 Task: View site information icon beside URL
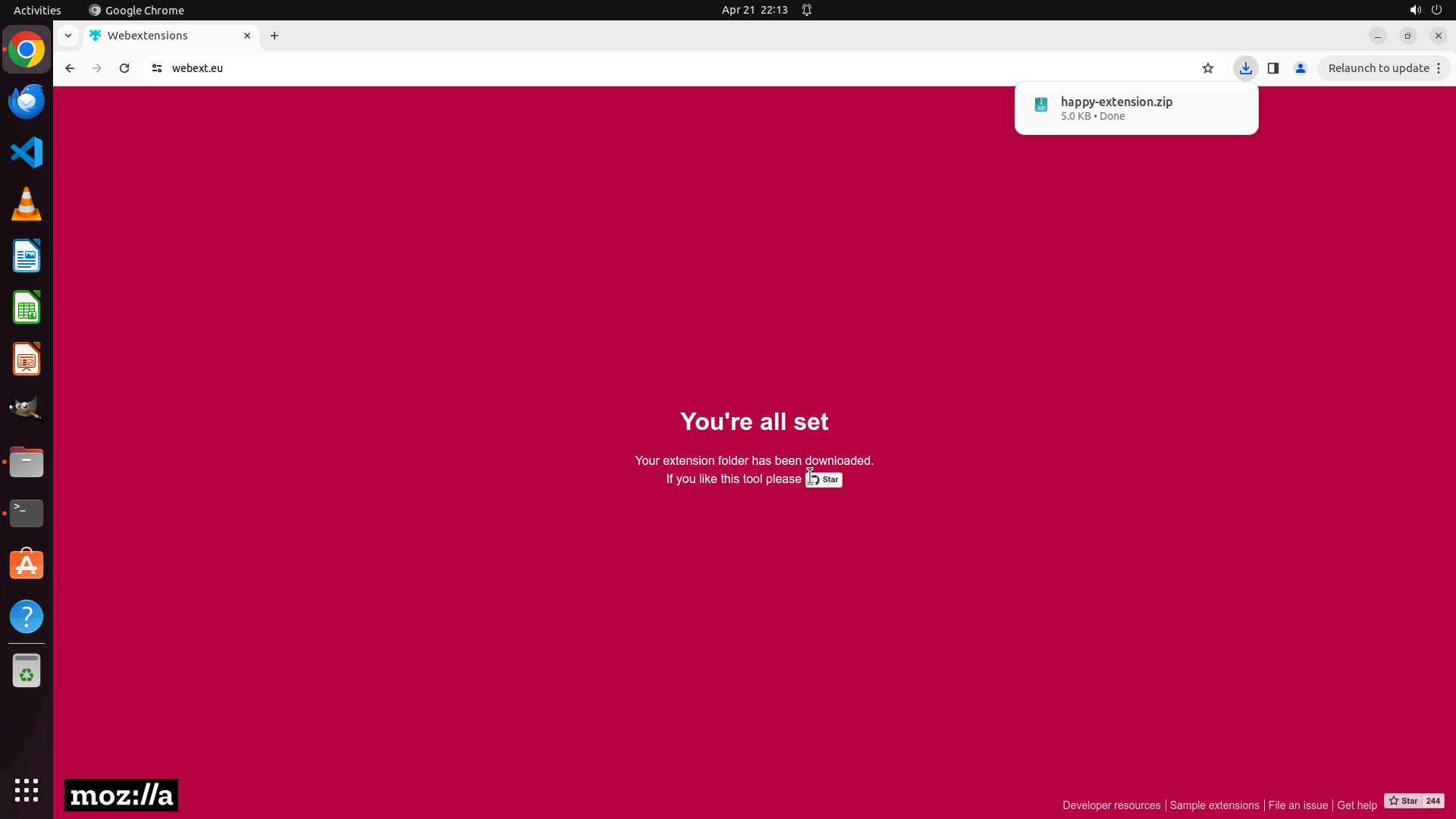pos(157,68)
